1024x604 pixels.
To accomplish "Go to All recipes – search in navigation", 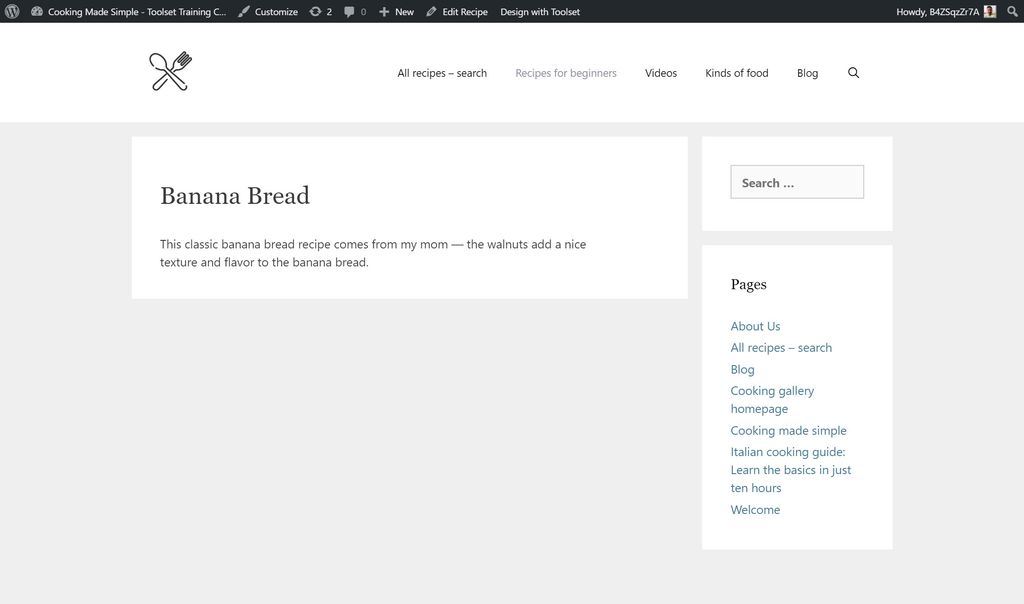I will click(x=442, y=73).
